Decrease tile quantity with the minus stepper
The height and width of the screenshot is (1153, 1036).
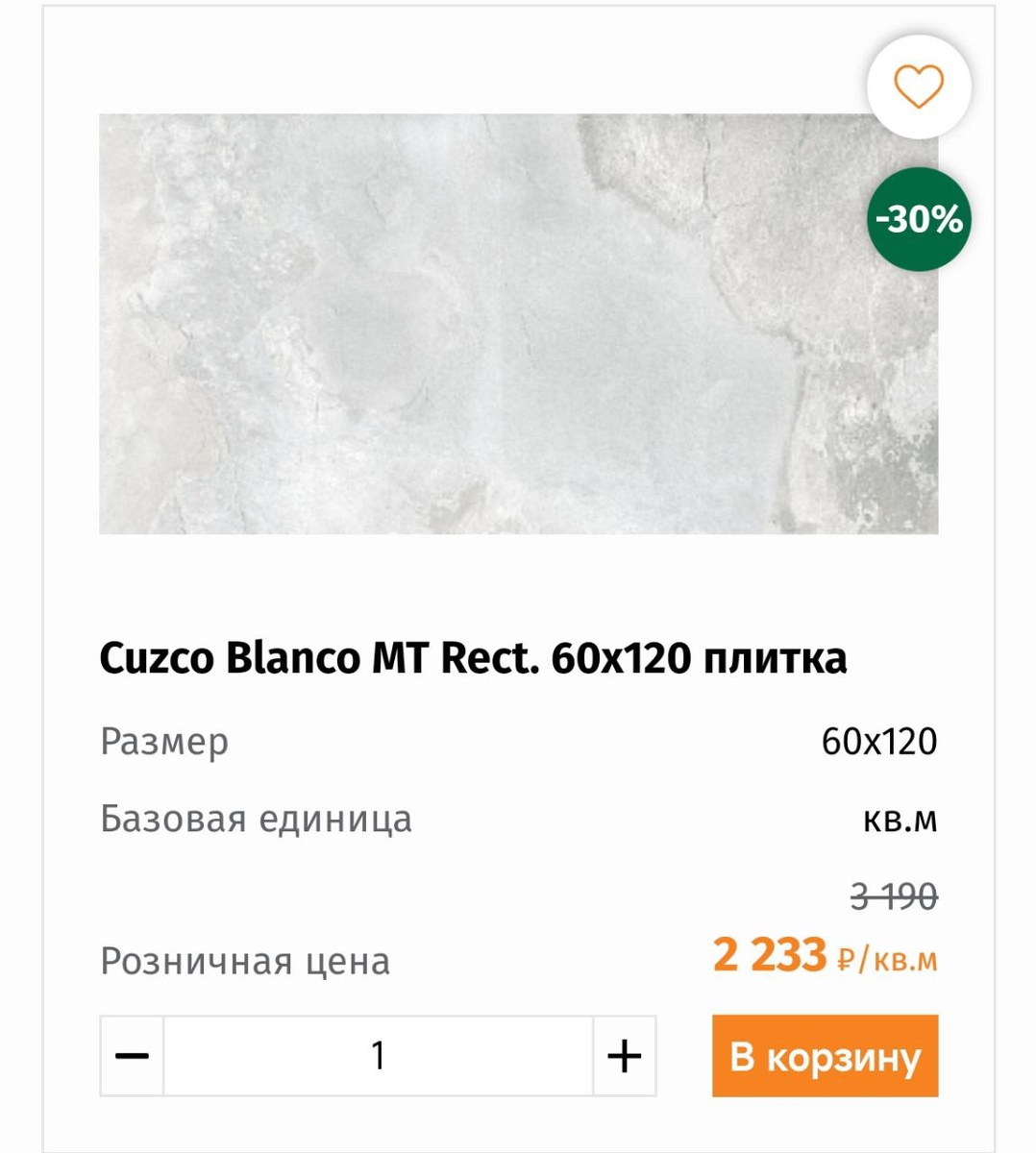[x=131, y=1055]
